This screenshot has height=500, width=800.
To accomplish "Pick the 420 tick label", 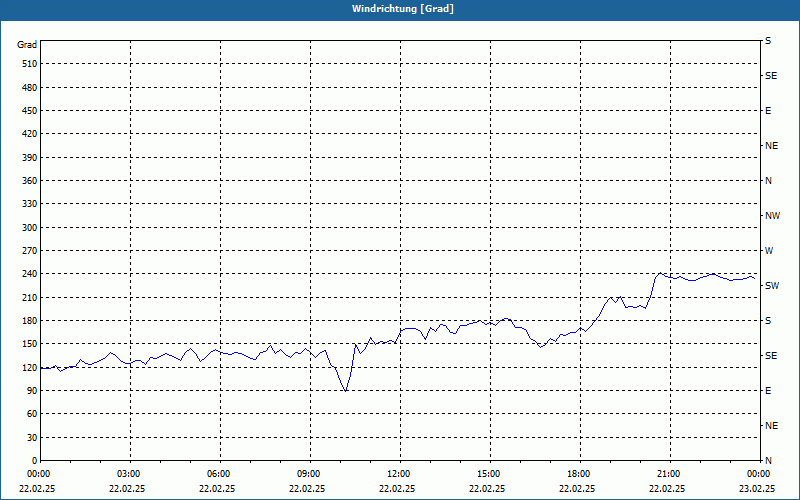I will click(x=30, y=134).
